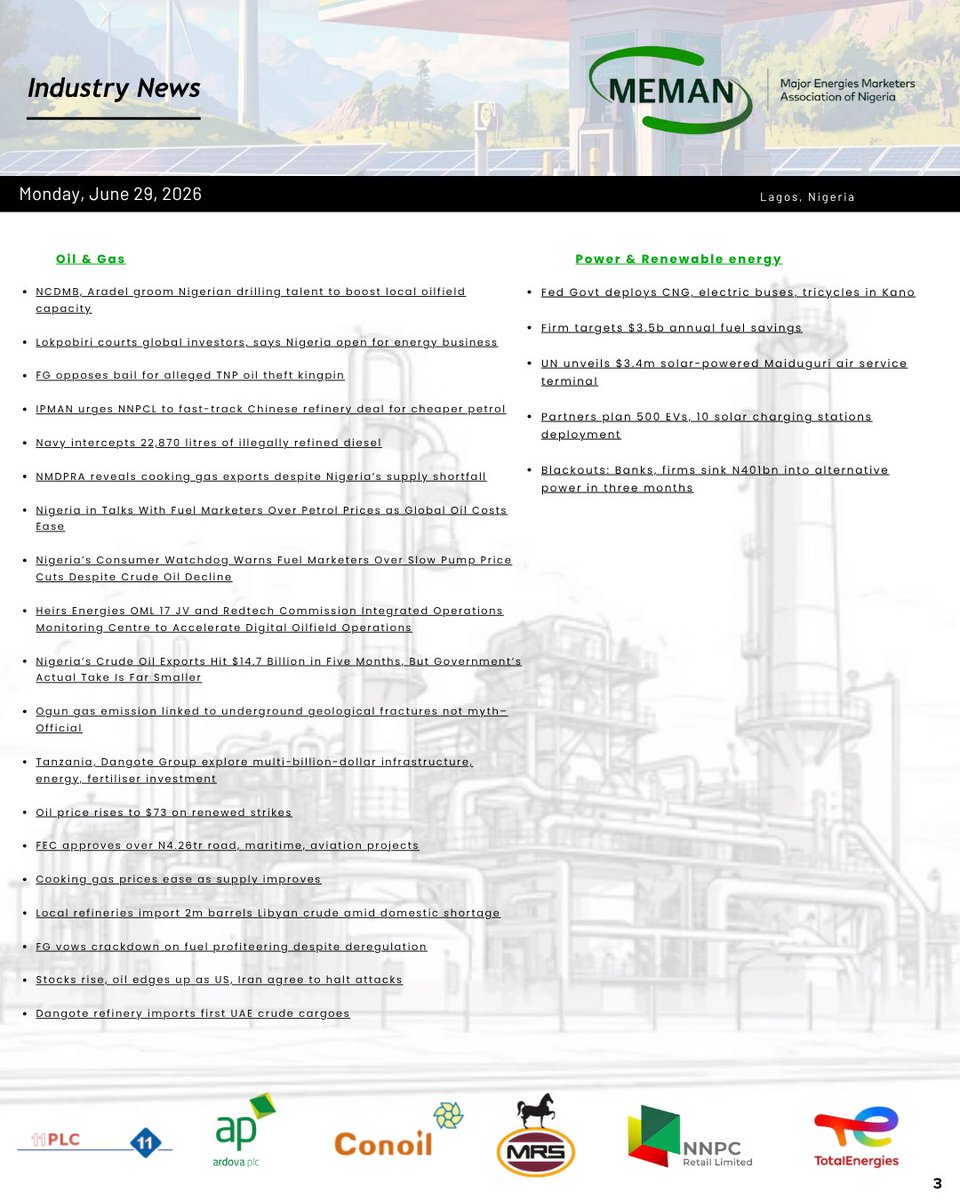Open FG opposes bail TNP oil theft link
The width and height of the screenshot is (960, 1200).
coord(190,375)
